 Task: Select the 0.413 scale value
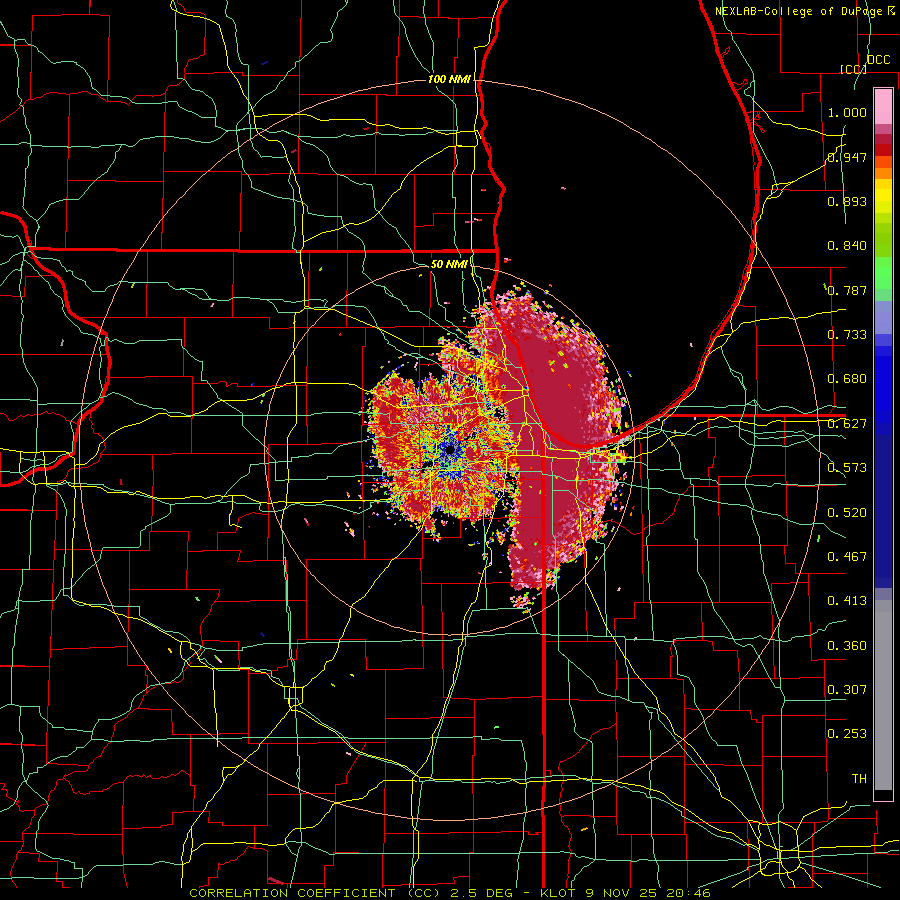tap(847, 601)
